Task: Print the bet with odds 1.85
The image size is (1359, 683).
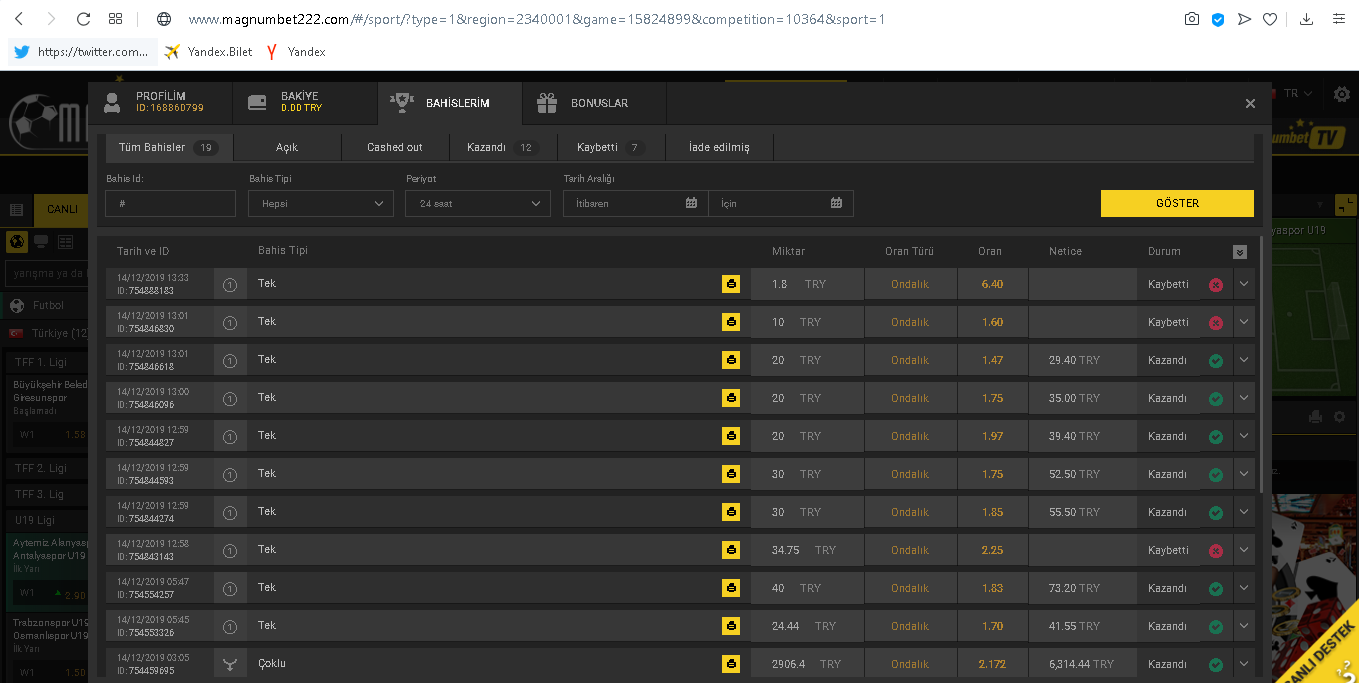Action: click(x=731, y=512)
